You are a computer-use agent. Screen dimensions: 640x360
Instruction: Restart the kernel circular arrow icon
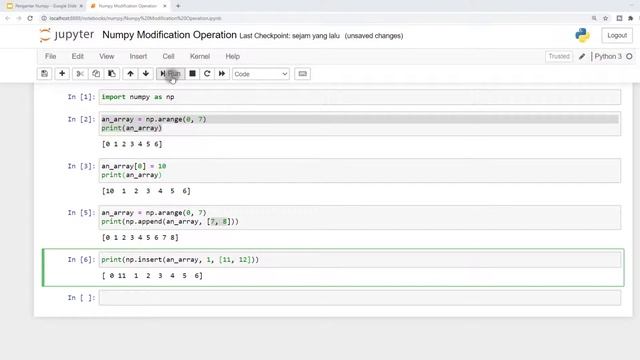(207, 74)
